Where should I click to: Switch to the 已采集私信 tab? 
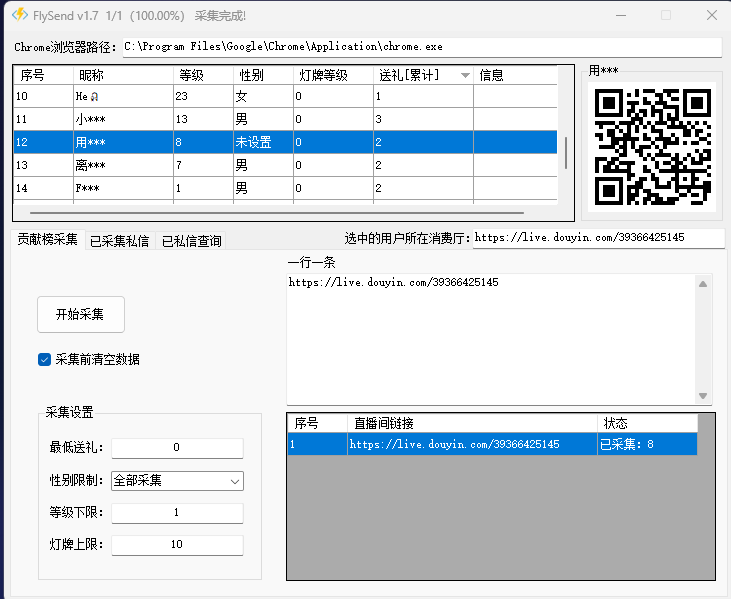coord(119,241)
